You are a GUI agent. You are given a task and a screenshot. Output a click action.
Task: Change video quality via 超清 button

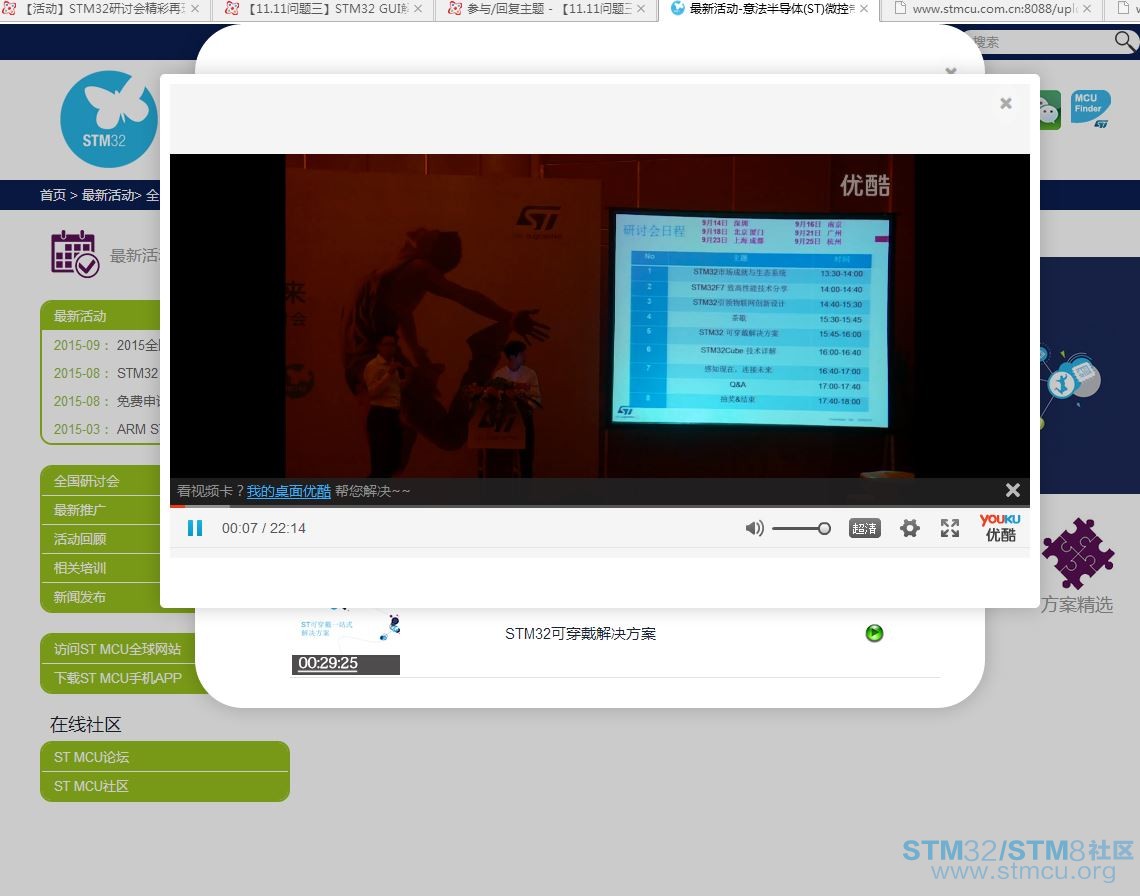[x=864, y=529]
